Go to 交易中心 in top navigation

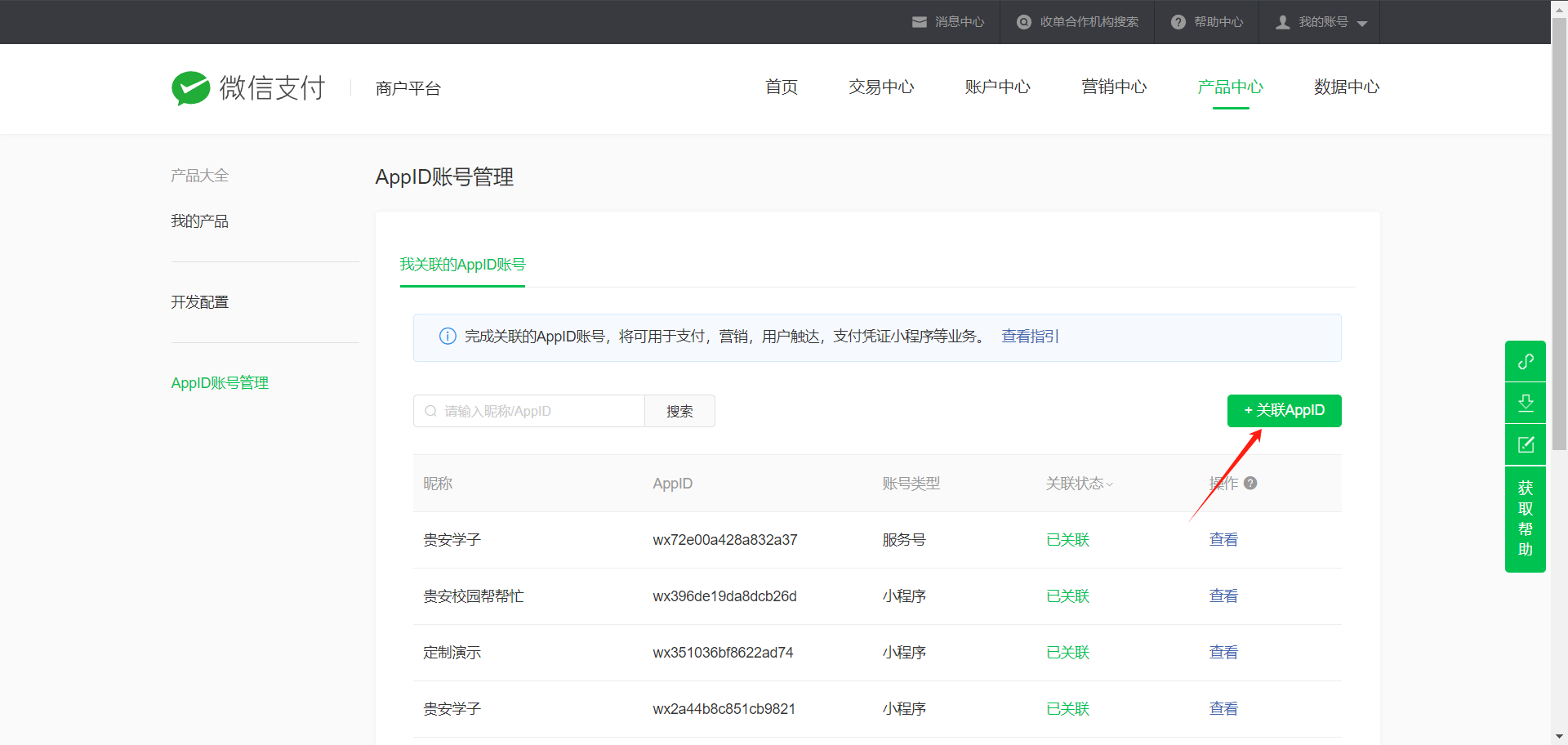[881, 87]
